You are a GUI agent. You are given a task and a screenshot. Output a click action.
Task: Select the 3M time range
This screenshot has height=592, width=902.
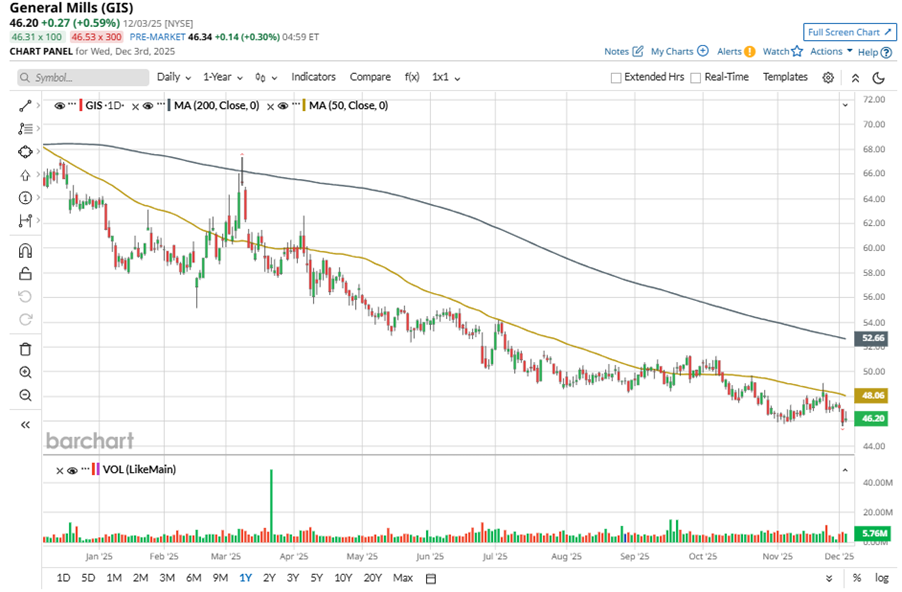167,578
